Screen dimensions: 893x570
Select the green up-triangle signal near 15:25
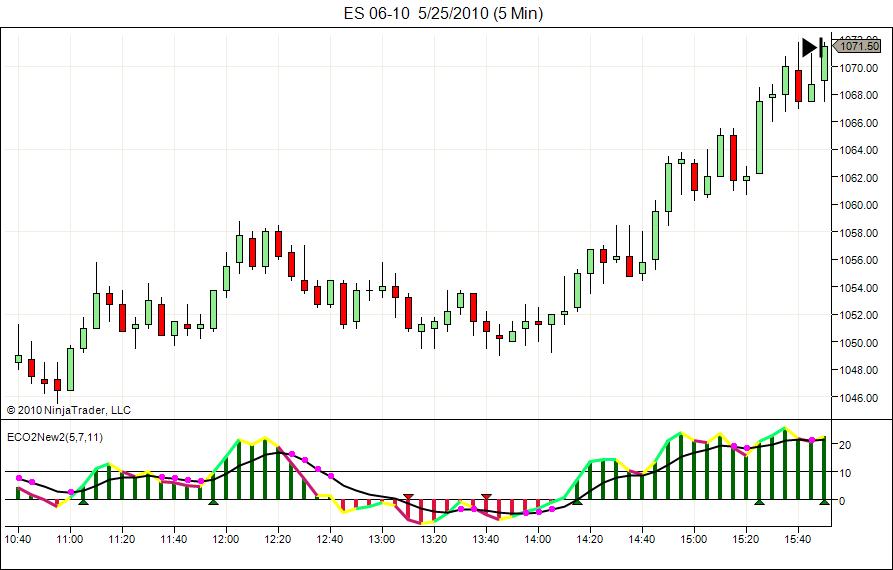(x=759, y=502)
